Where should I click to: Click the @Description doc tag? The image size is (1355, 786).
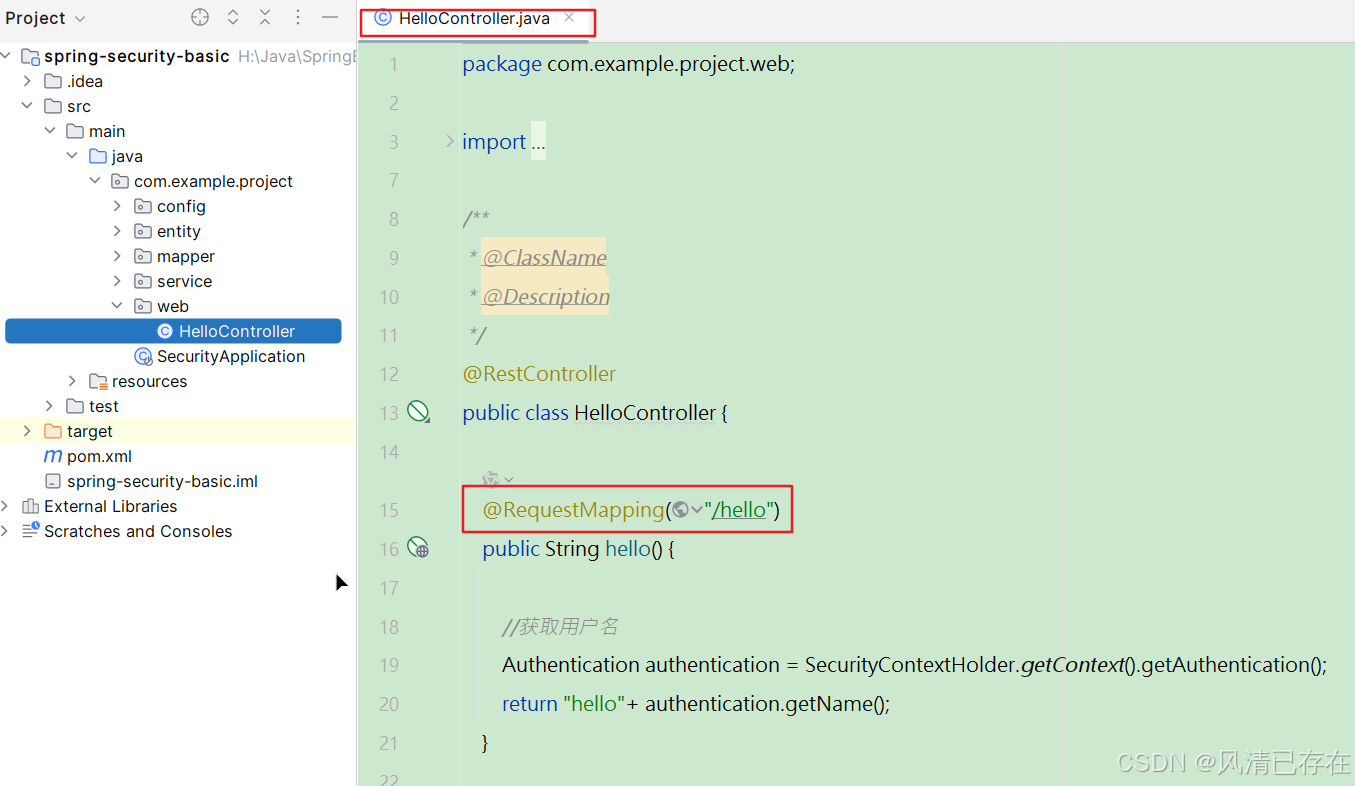[x=546, y=297]
